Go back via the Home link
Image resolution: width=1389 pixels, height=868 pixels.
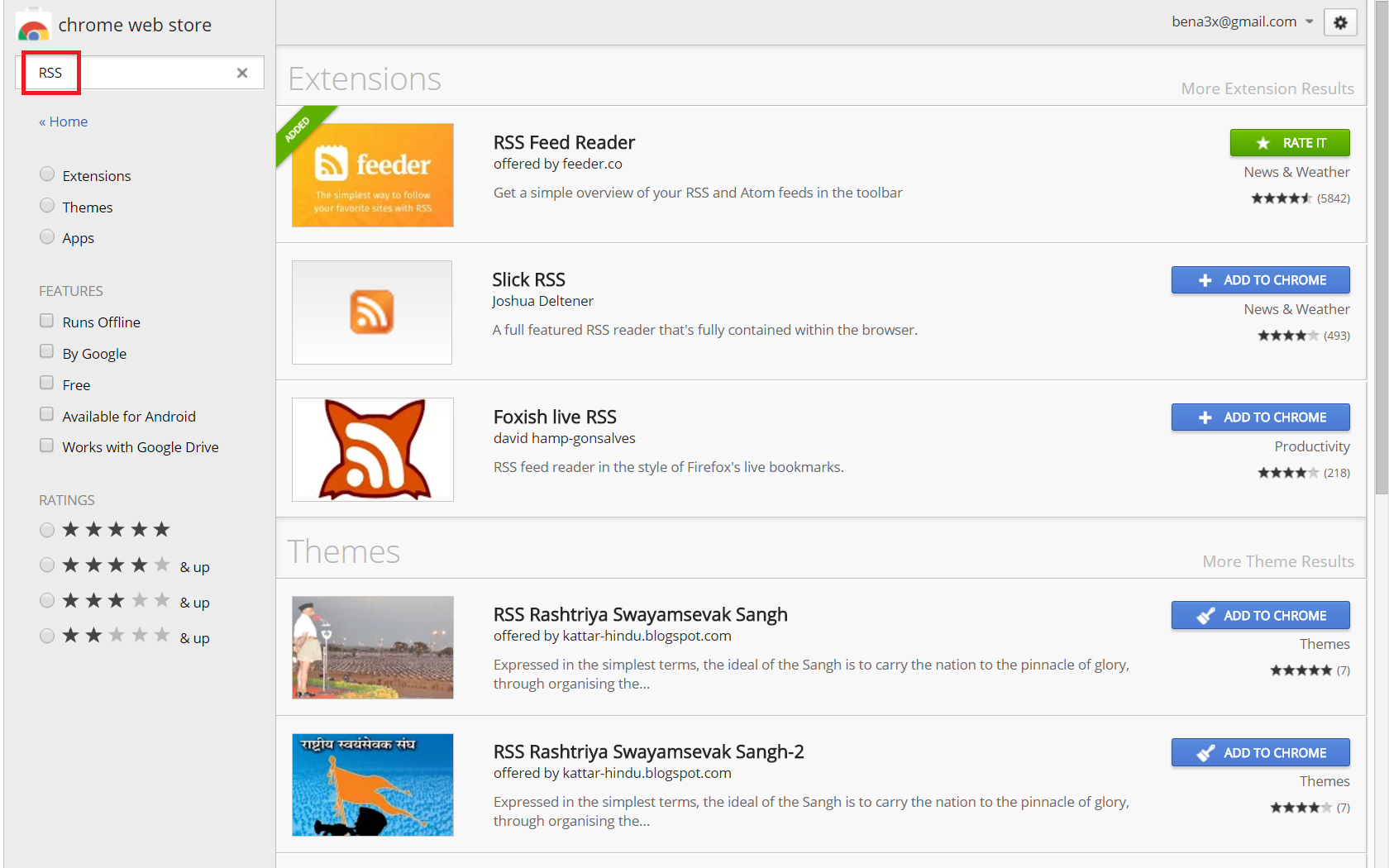click(x=64, y=122)
